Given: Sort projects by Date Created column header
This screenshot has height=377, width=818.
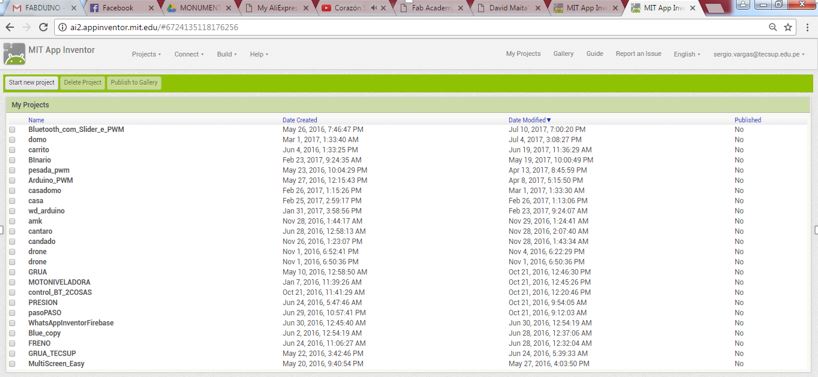Looking at the screenshot, I should pos(299,120).
